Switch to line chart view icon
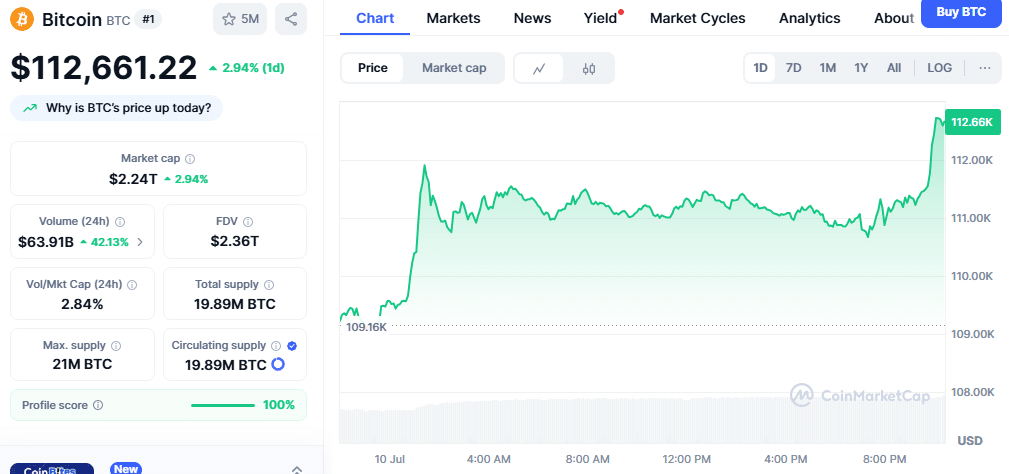The width and height of the screenshot is (1009, 474). point(539,68)
